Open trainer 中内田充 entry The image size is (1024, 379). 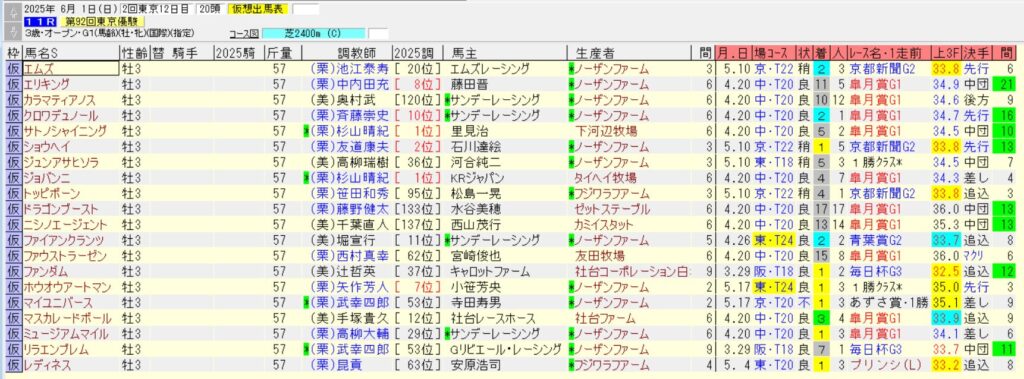tap(350, 84)
